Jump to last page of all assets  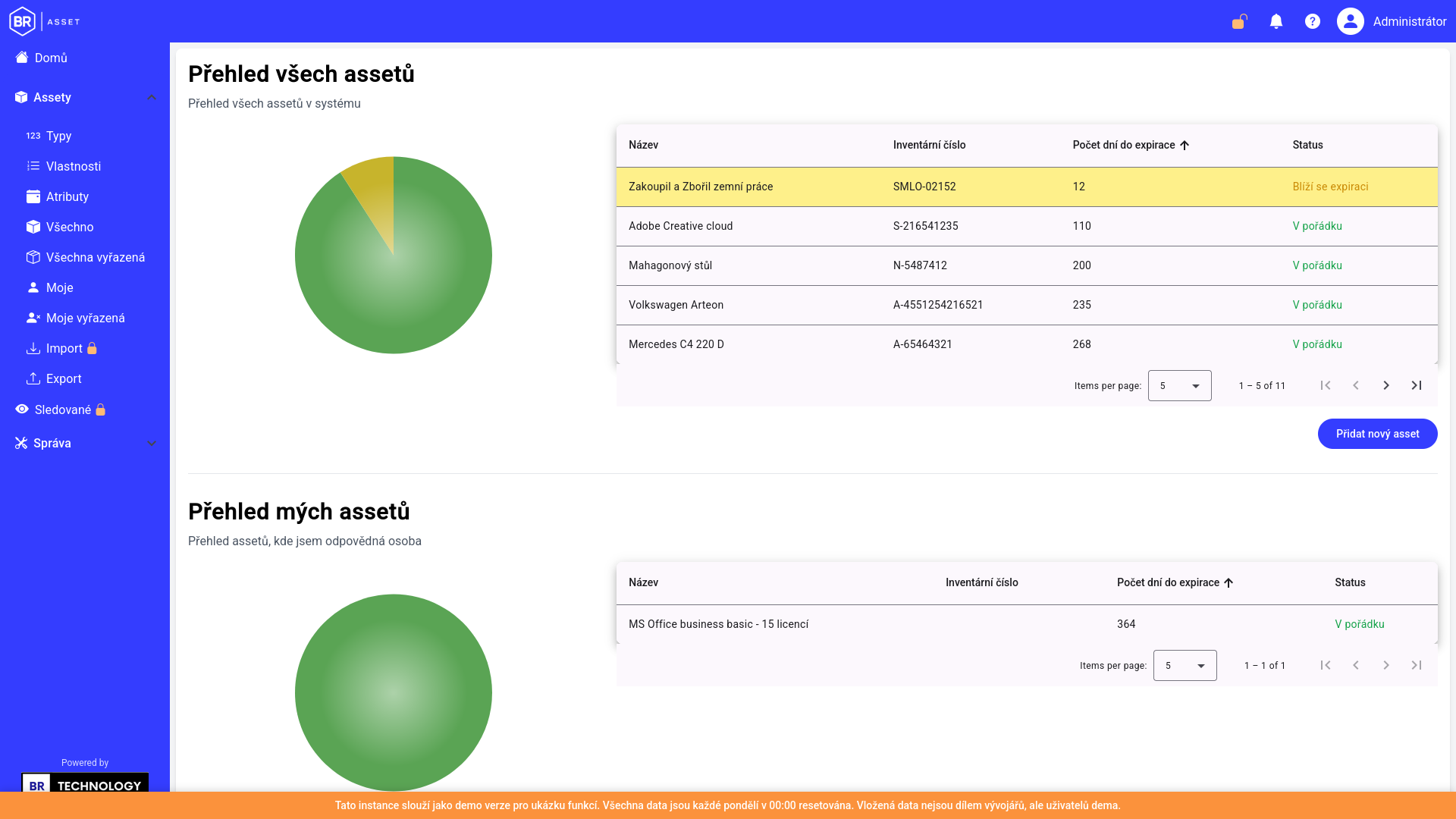pyautogui.click(x=1417, y=385)
